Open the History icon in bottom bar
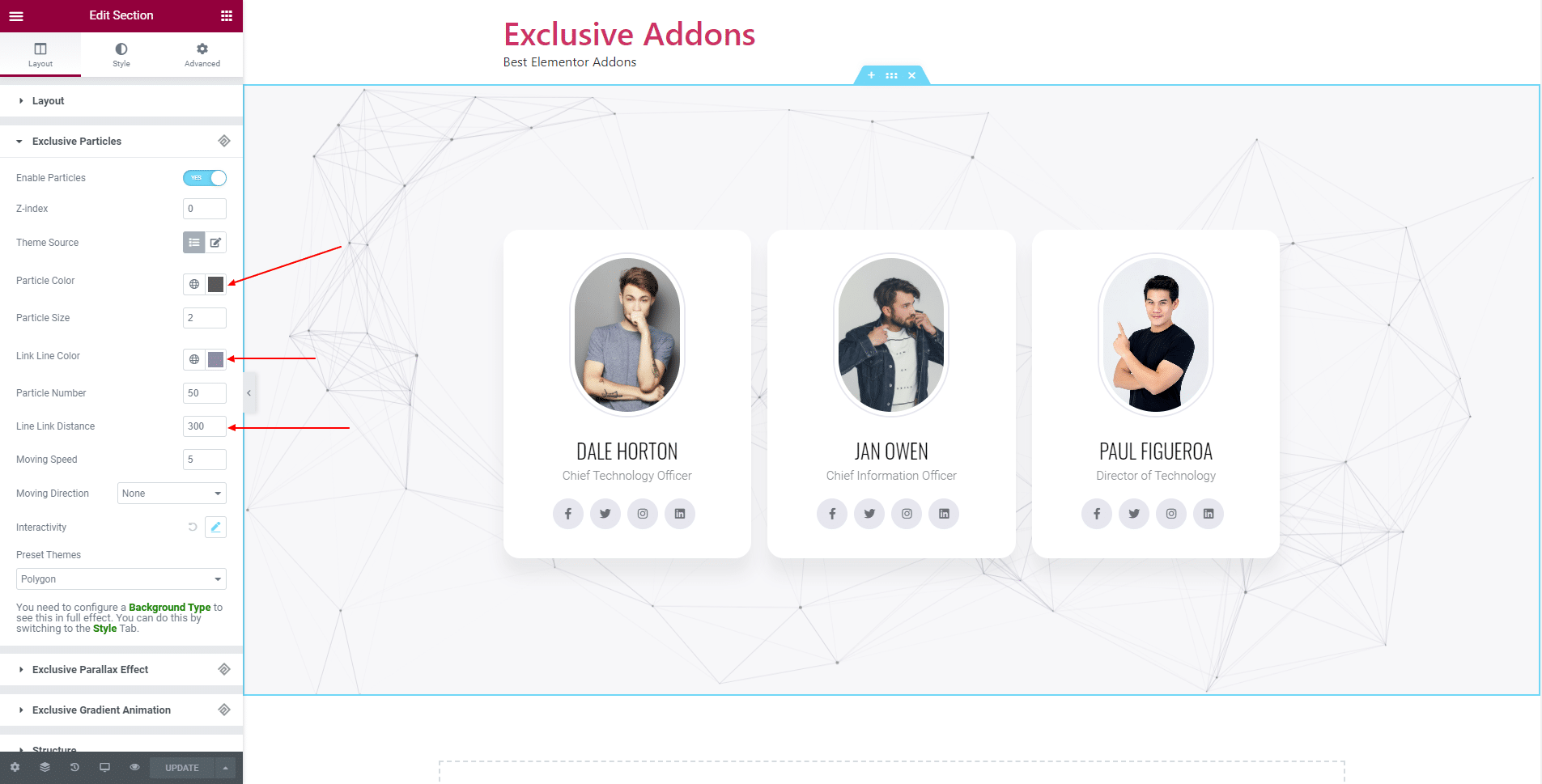This screenshot has width=1542, height=784. (74, 767)
